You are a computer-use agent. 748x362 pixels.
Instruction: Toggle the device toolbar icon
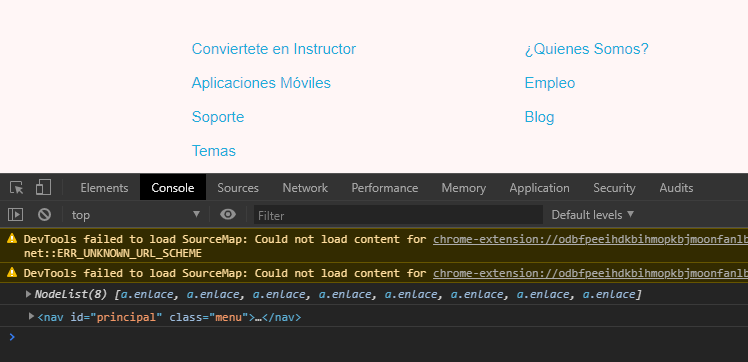pyautogui.click(x=43, y=187)
